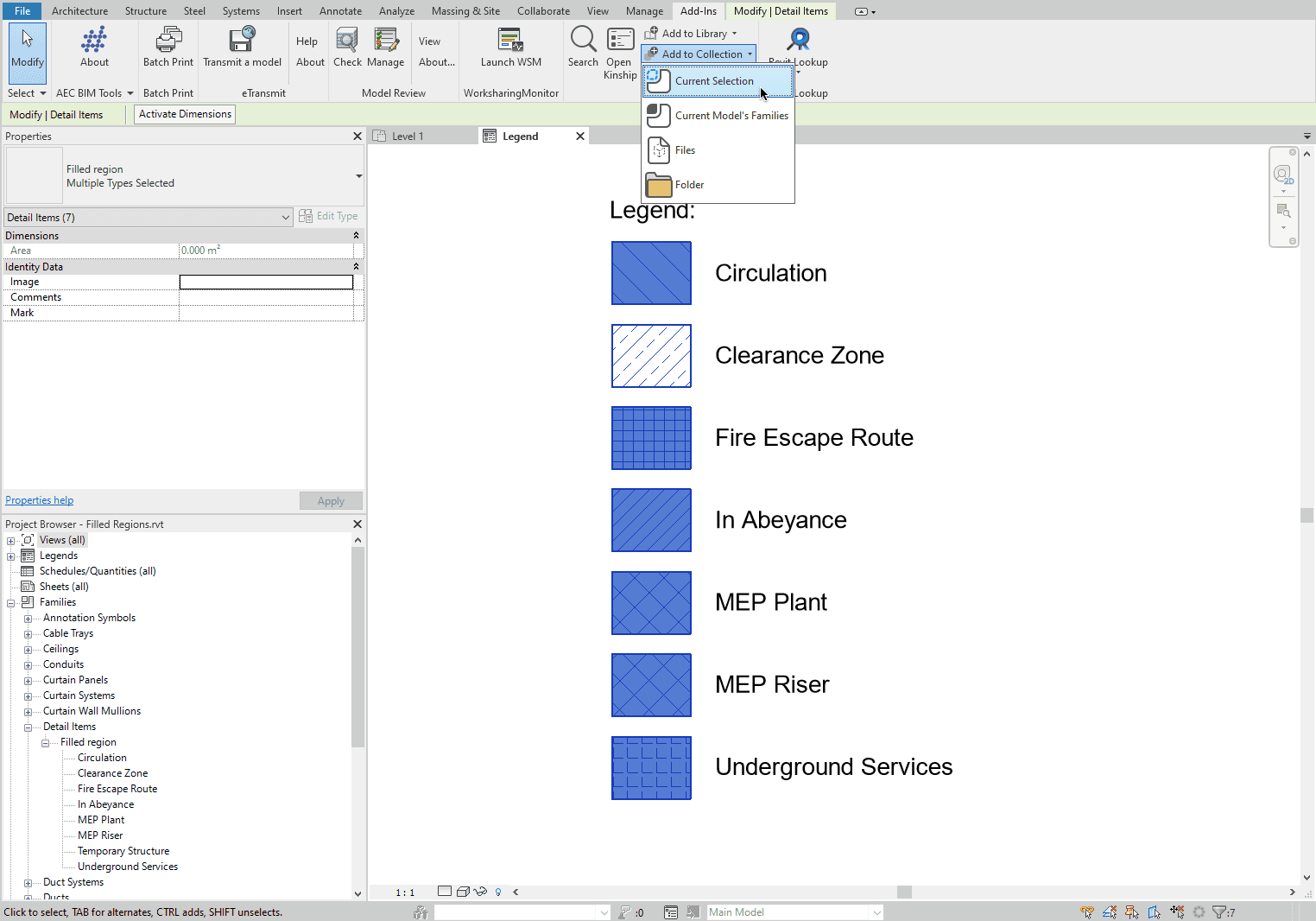Choose Current Model's Families from the menu

pos(731,115)
